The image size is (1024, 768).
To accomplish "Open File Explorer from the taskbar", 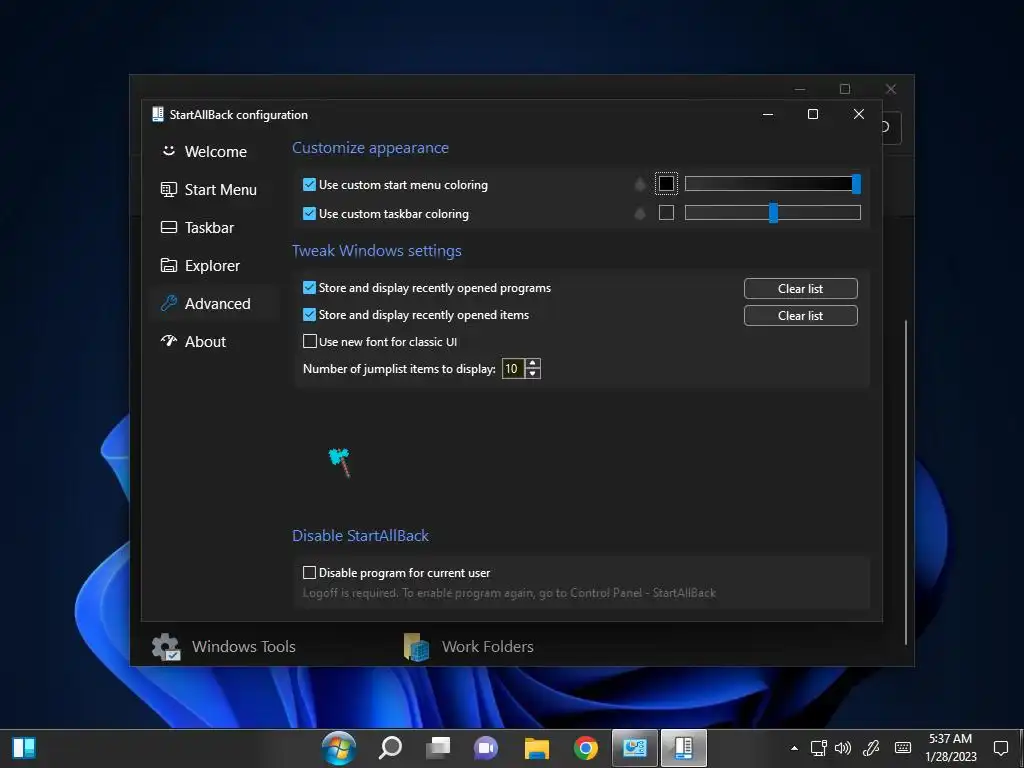I will point(537,748).
